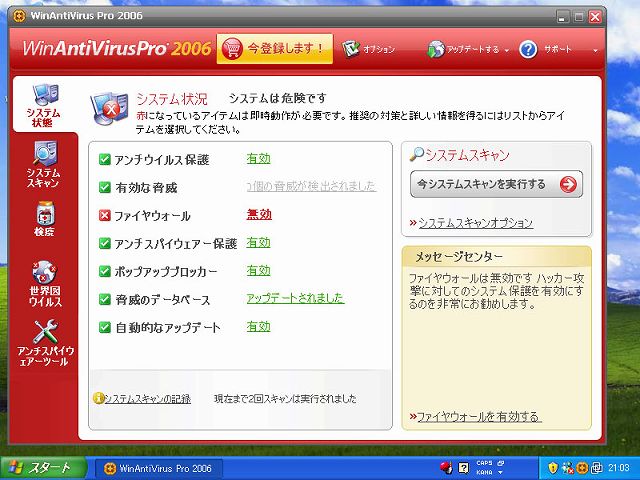Click the ファイヤウォールを有効する link
This screenshot has height=480, width=640.
click(x=479, y=417)
